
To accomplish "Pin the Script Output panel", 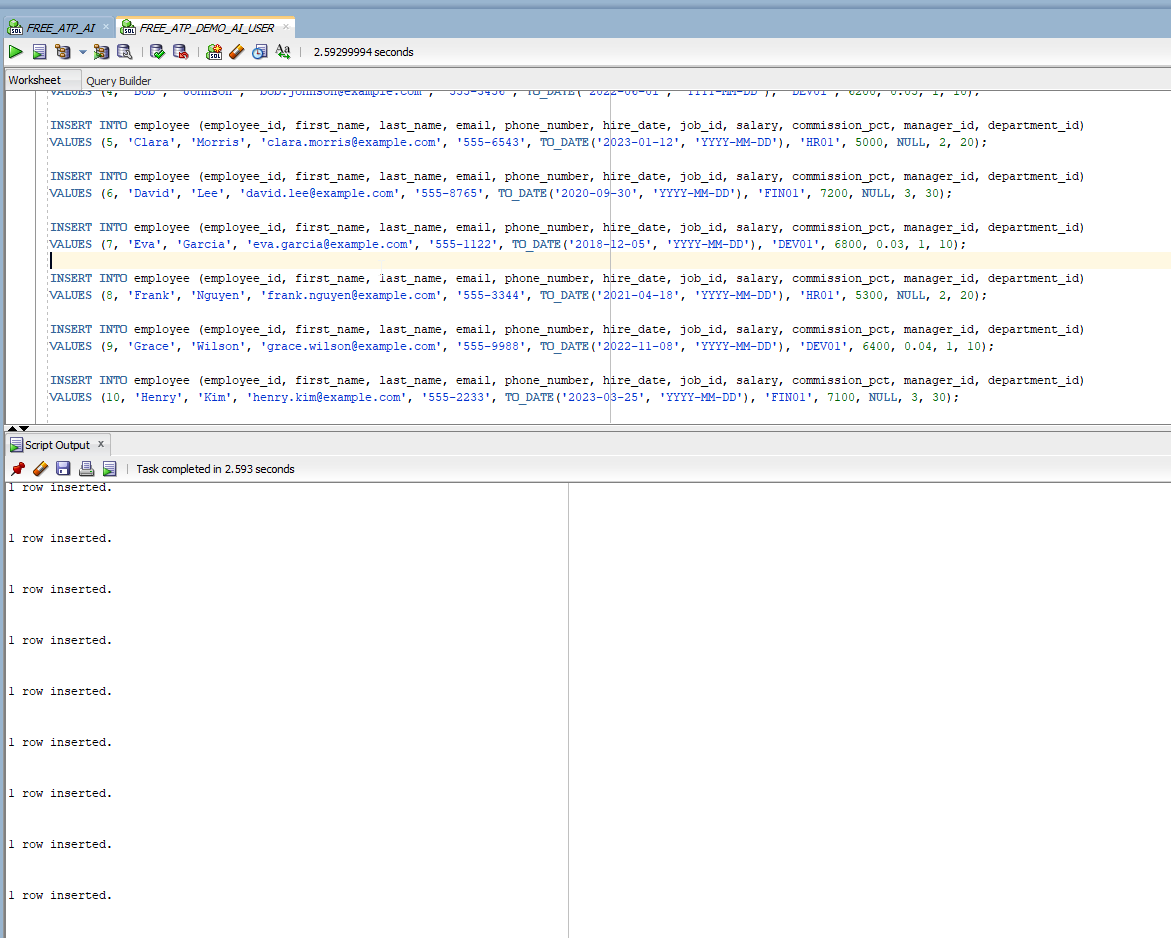I will pyautogui.click(x=18, y=468).
